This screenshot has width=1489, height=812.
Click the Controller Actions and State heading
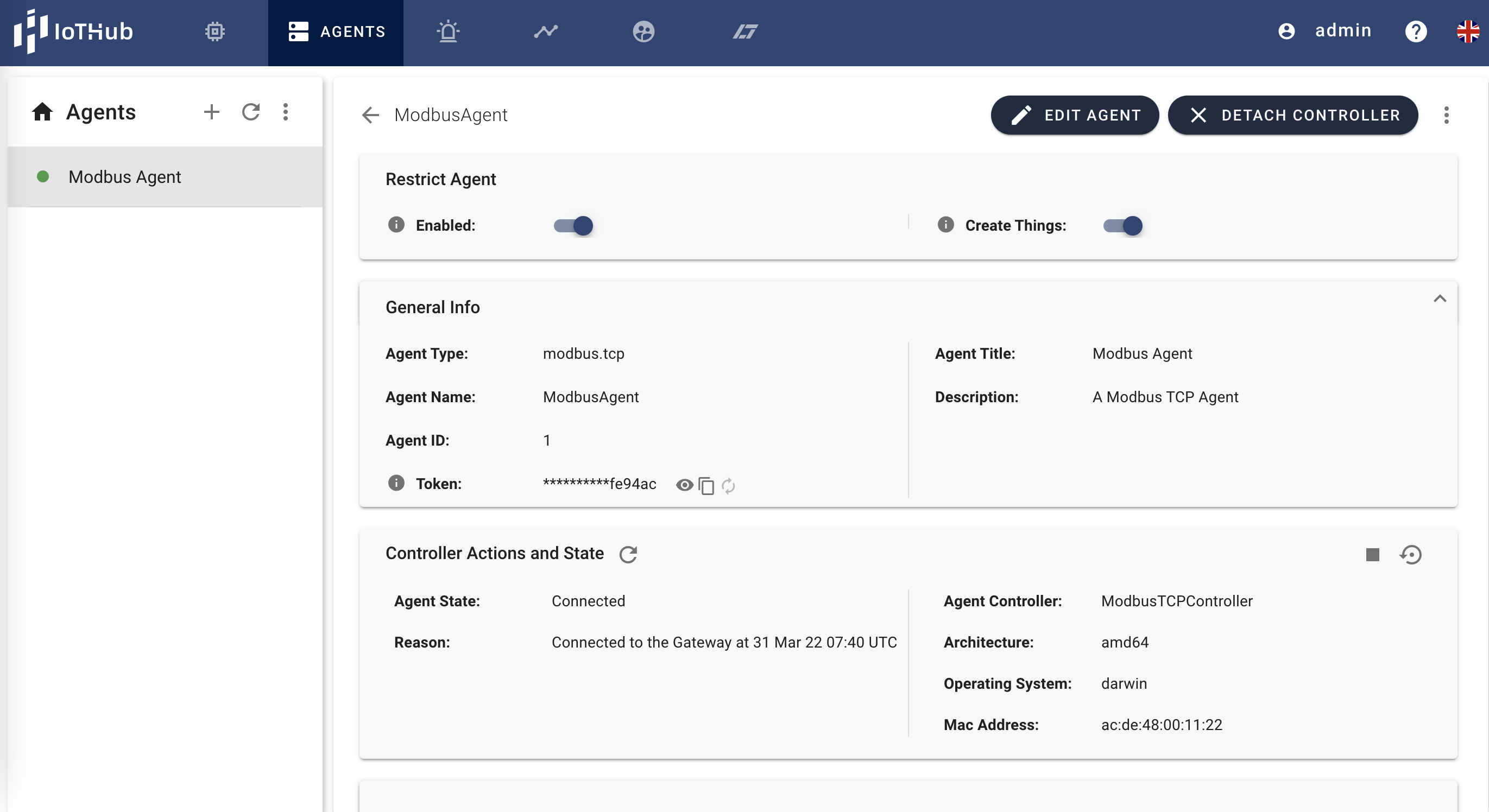coord(494,553)
